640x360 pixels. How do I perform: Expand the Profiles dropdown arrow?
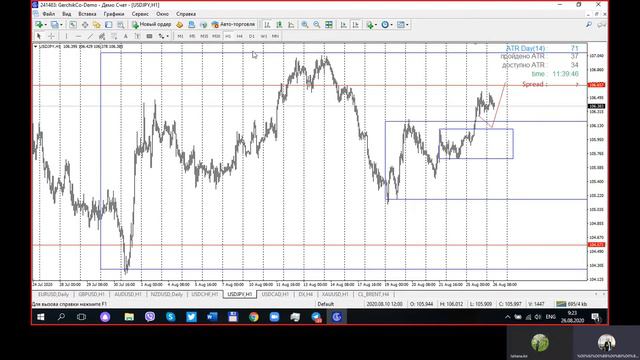(61, 25)
